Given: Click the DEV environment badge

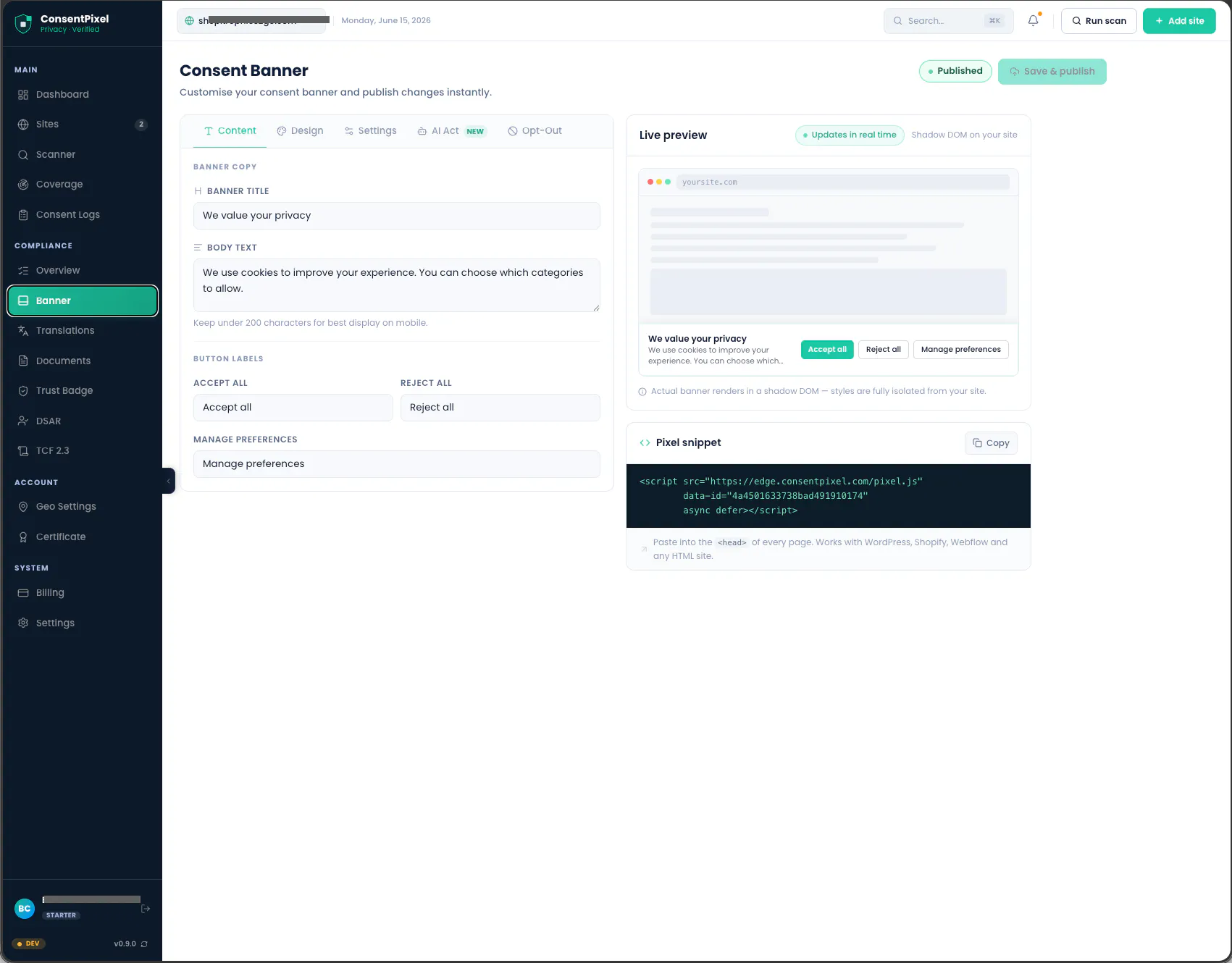Looking at the screenshot, I should coord(28,944).
